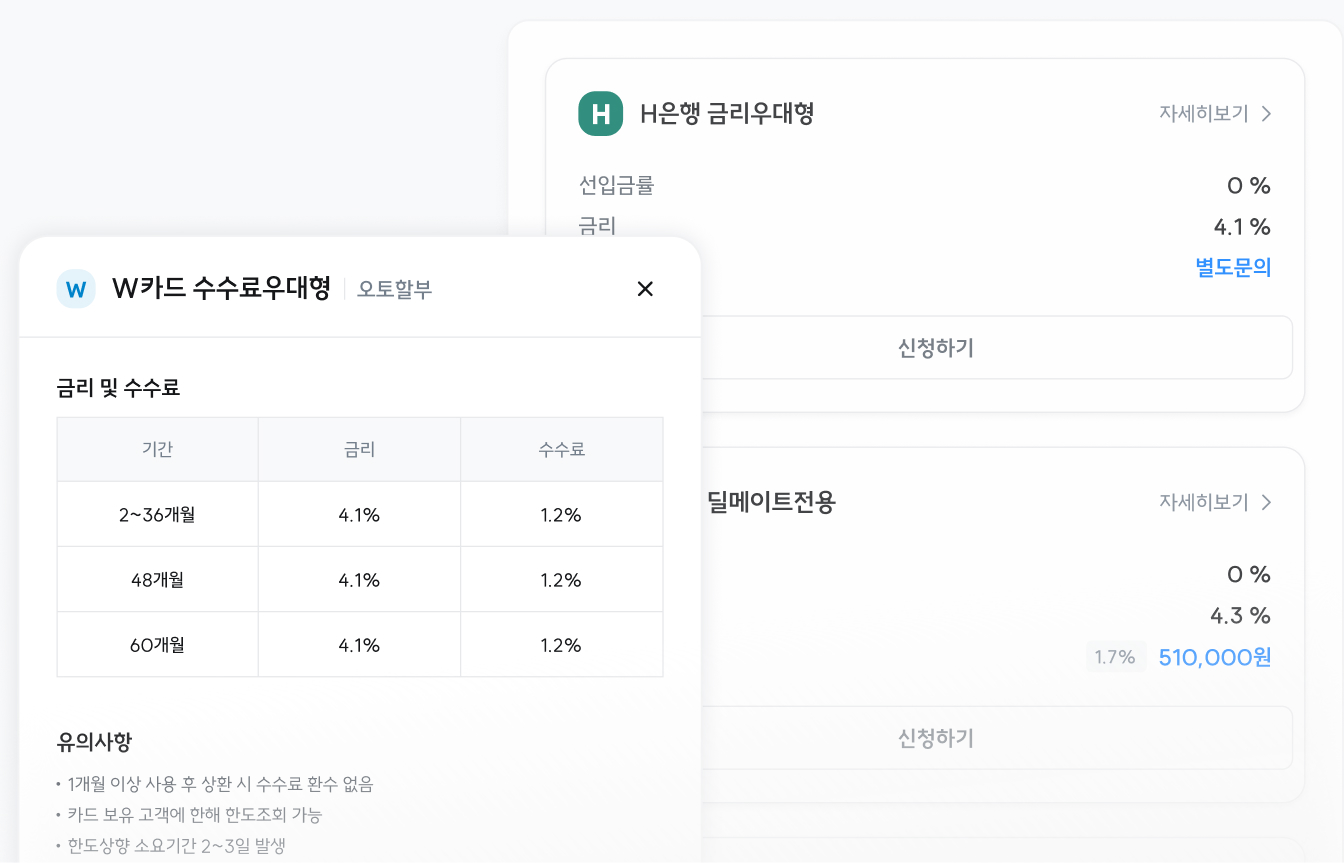Click chevron arrow on 딜메이트전용 card
The width and height of the screenshot is (1344, 863).
click(1266, 502)
